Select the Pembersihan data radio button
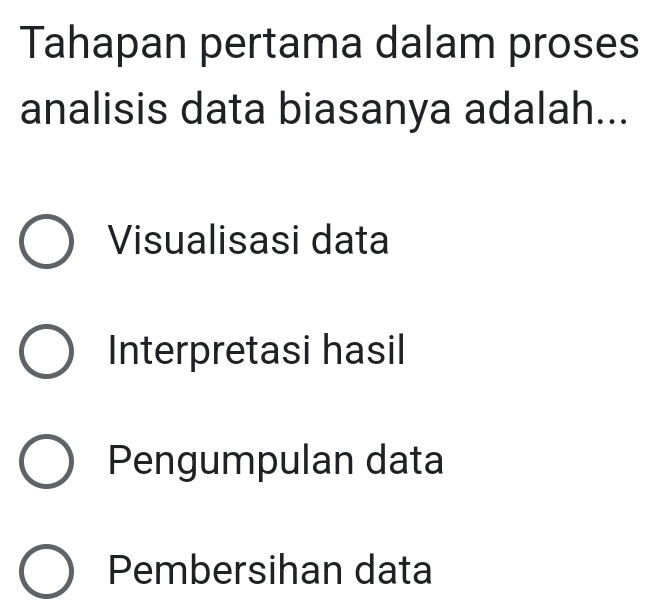 pos(46,573)
